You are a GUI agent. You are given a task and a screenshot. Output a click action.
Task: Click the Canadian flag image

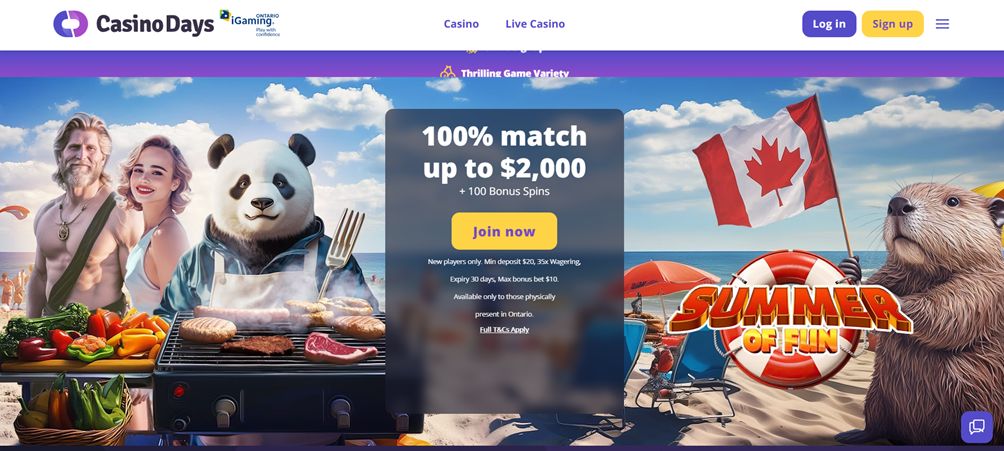point(765,168)
